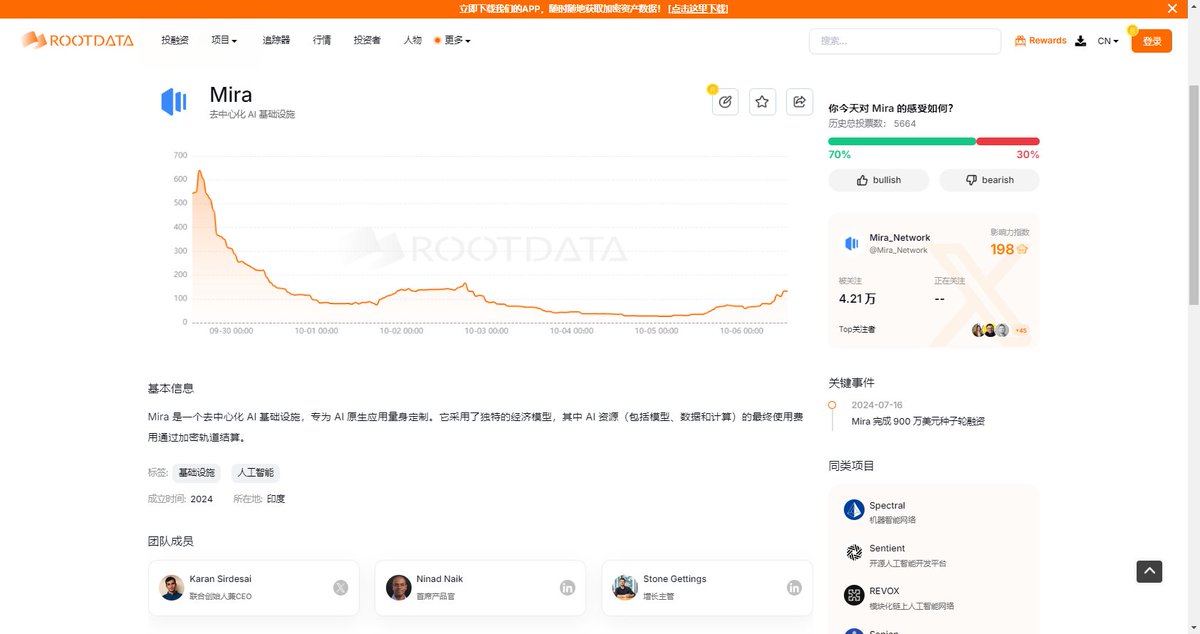Click the influence index value 198
The image size is (1200, 634).
pos(1002,249)
